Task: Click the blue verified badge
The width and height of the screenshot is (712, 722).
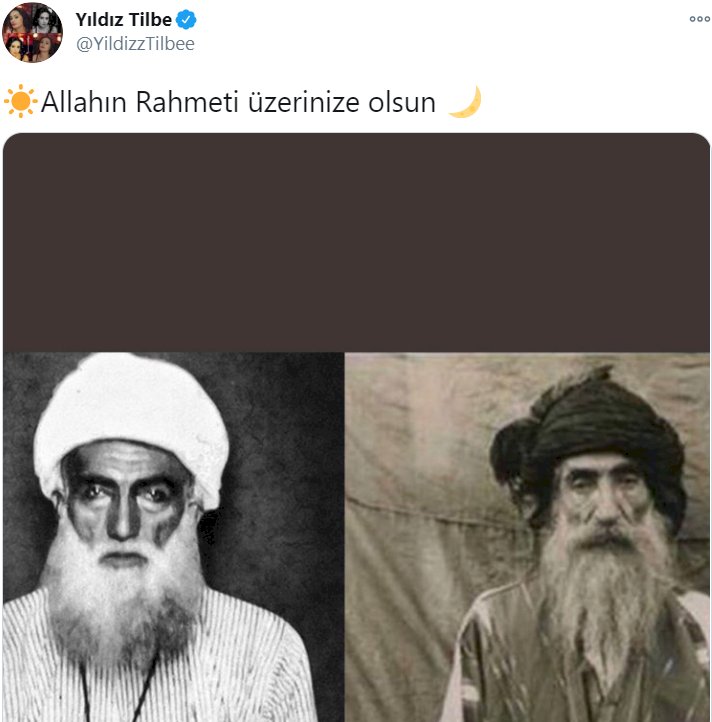Action: (x=186, y=20)
